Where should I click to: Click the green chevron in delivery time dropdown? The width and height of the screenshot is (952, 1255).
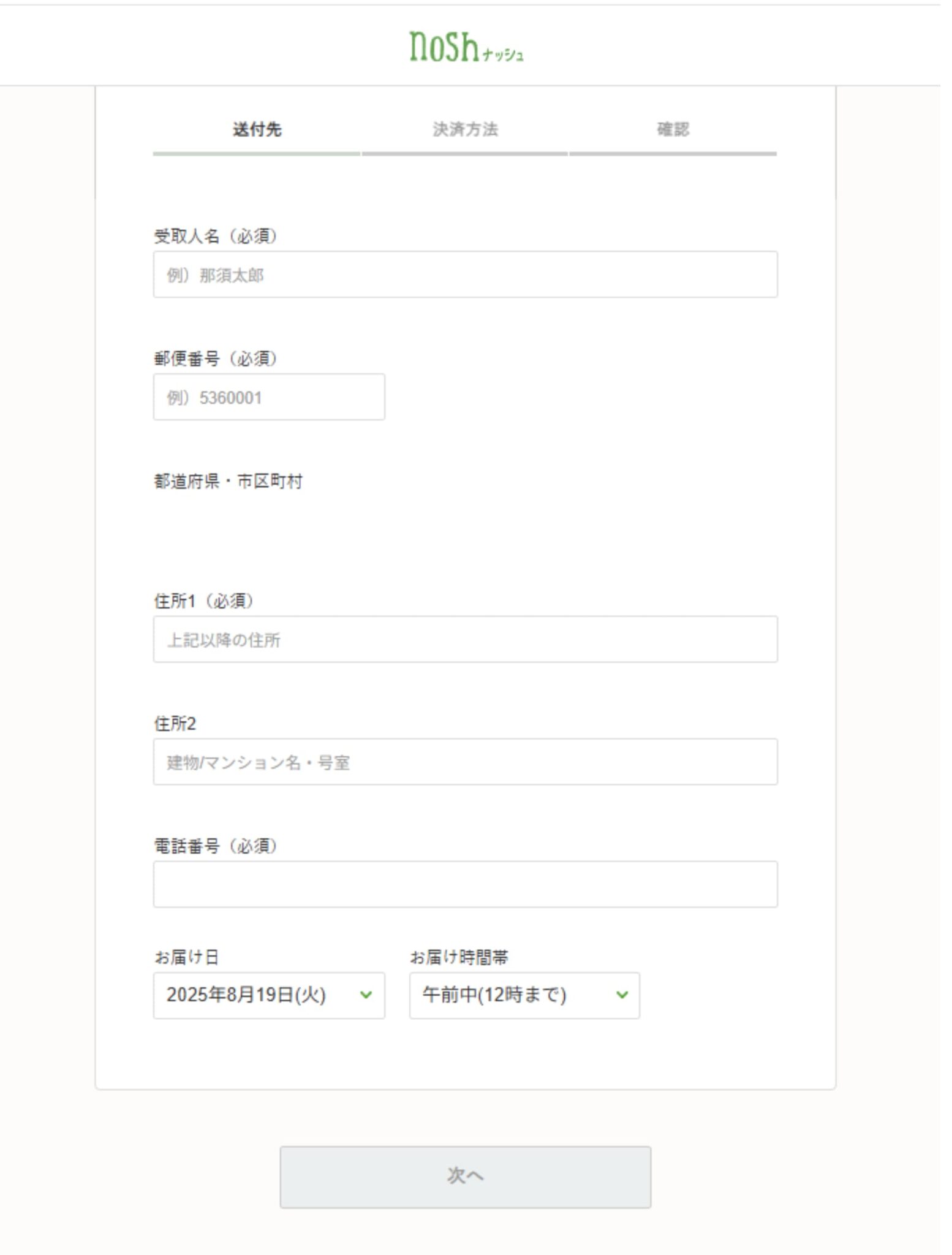622,995
